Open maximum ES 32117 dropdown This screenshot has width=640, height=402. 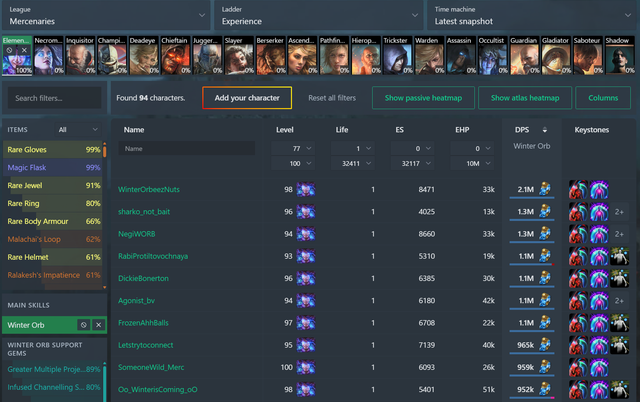[412, 163]
